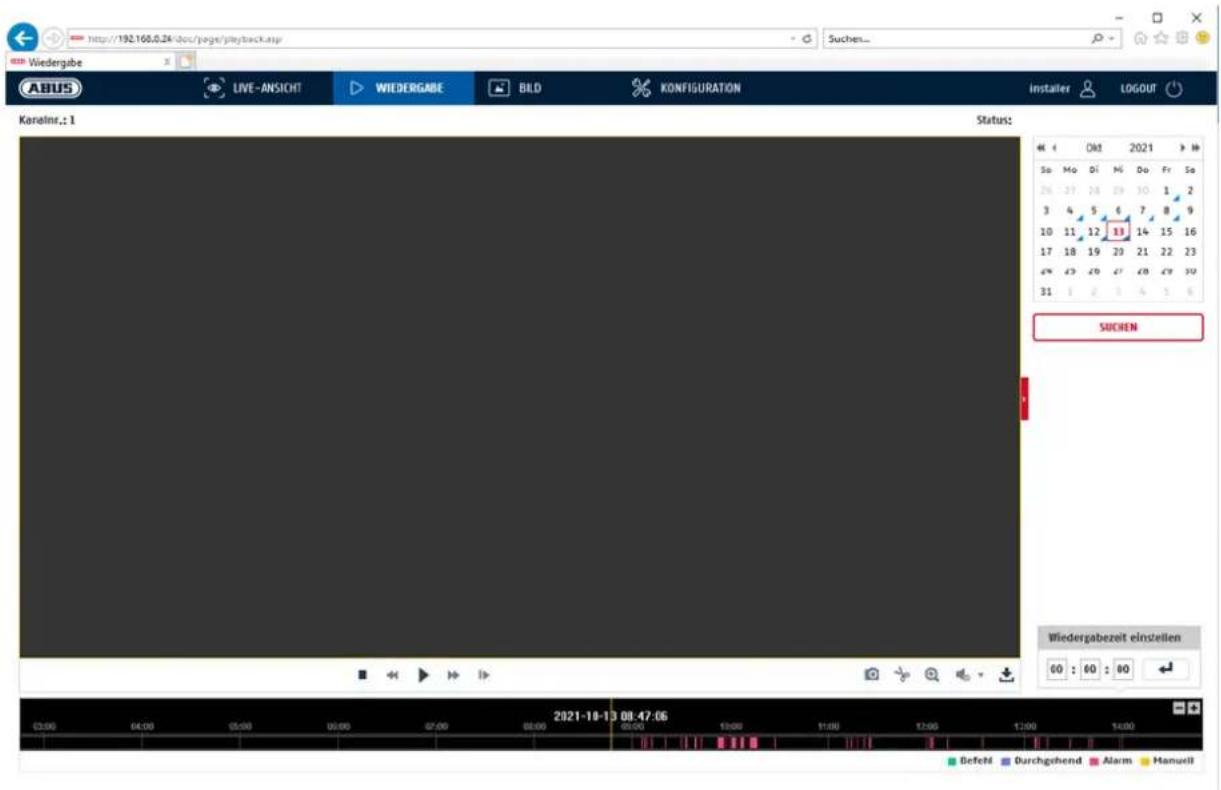Viewport: 1221px width, 790px height.
Task: Click the Alarm legend entry
Action: coord(1110,761)
